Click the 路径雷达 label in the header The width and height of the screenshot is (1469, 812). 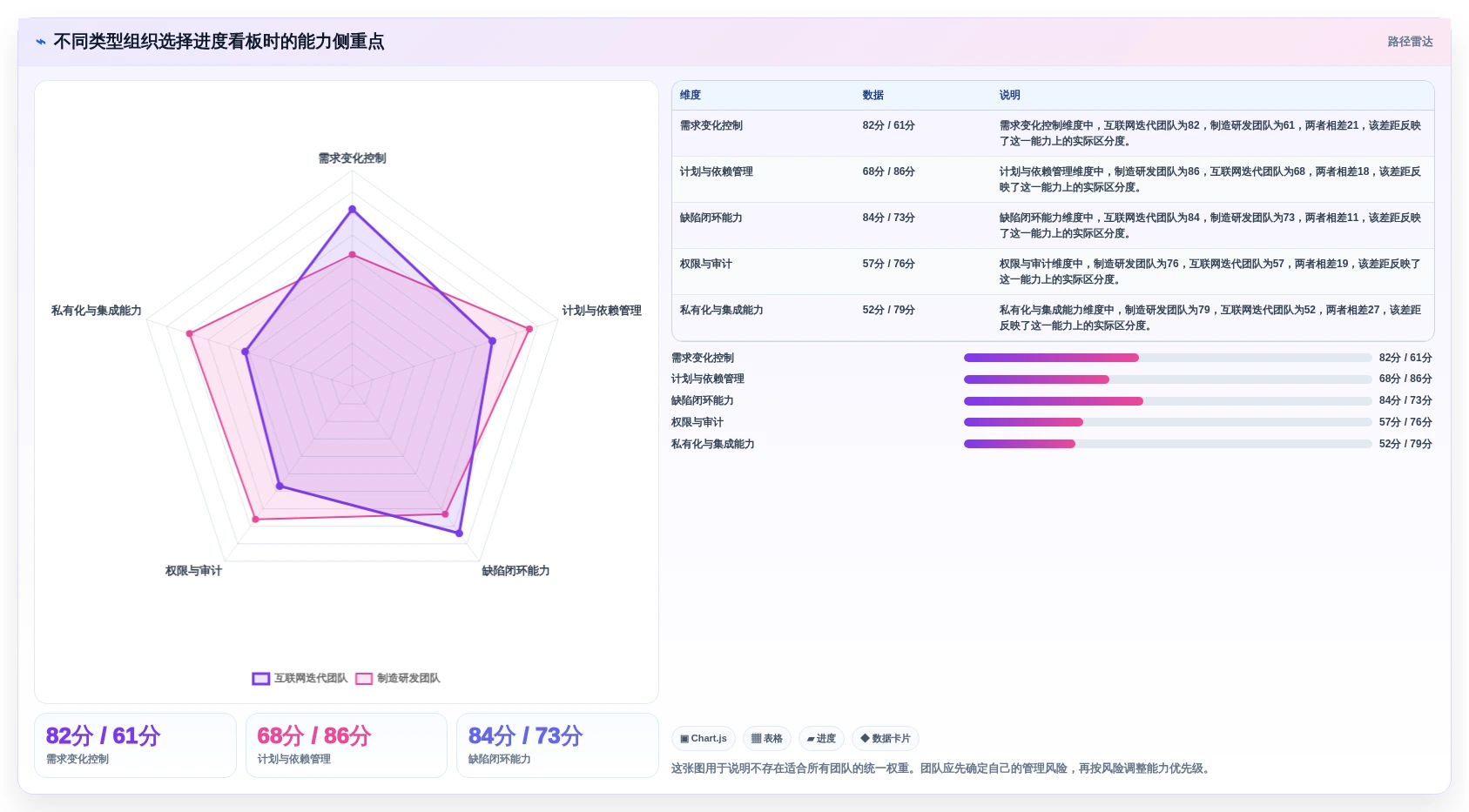pyautogui.click(x=1410, y=42)
